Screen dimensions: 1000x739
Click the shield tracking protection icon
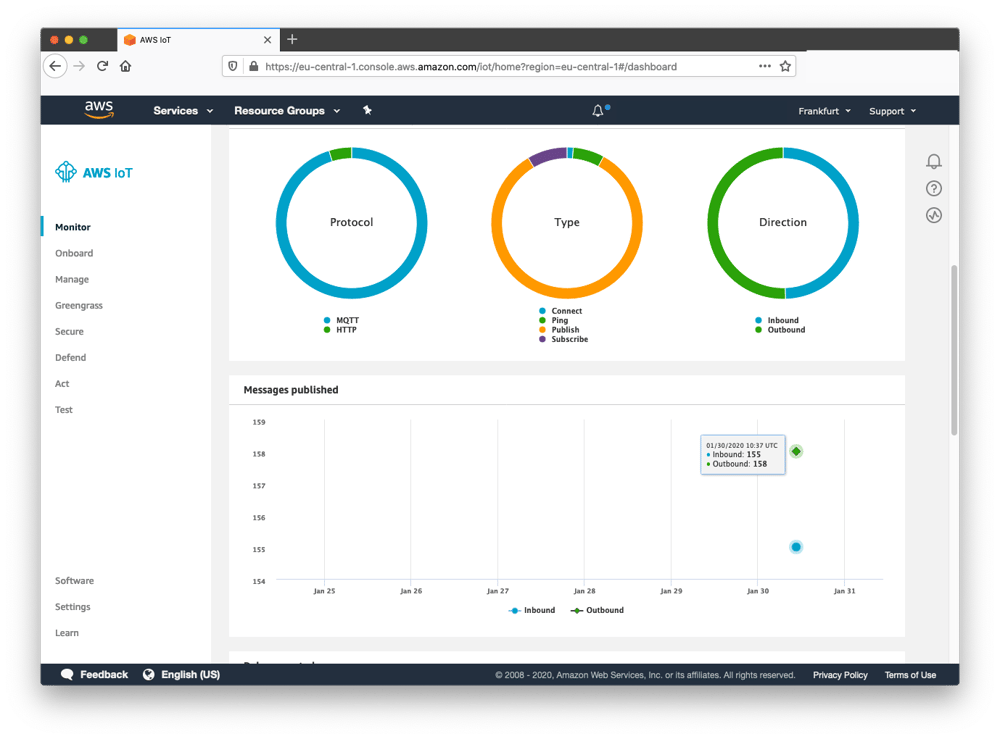point(233,66)
